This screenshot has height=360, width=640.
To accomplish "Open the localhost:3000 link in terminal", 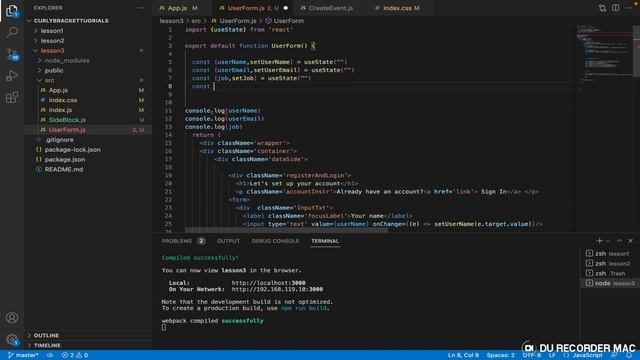I will click(x=269, y=283).
